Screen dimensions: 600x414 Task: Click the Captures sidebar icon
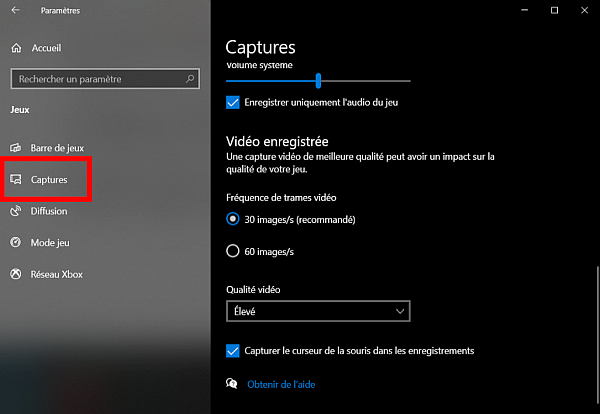click(x=15, y=179)
